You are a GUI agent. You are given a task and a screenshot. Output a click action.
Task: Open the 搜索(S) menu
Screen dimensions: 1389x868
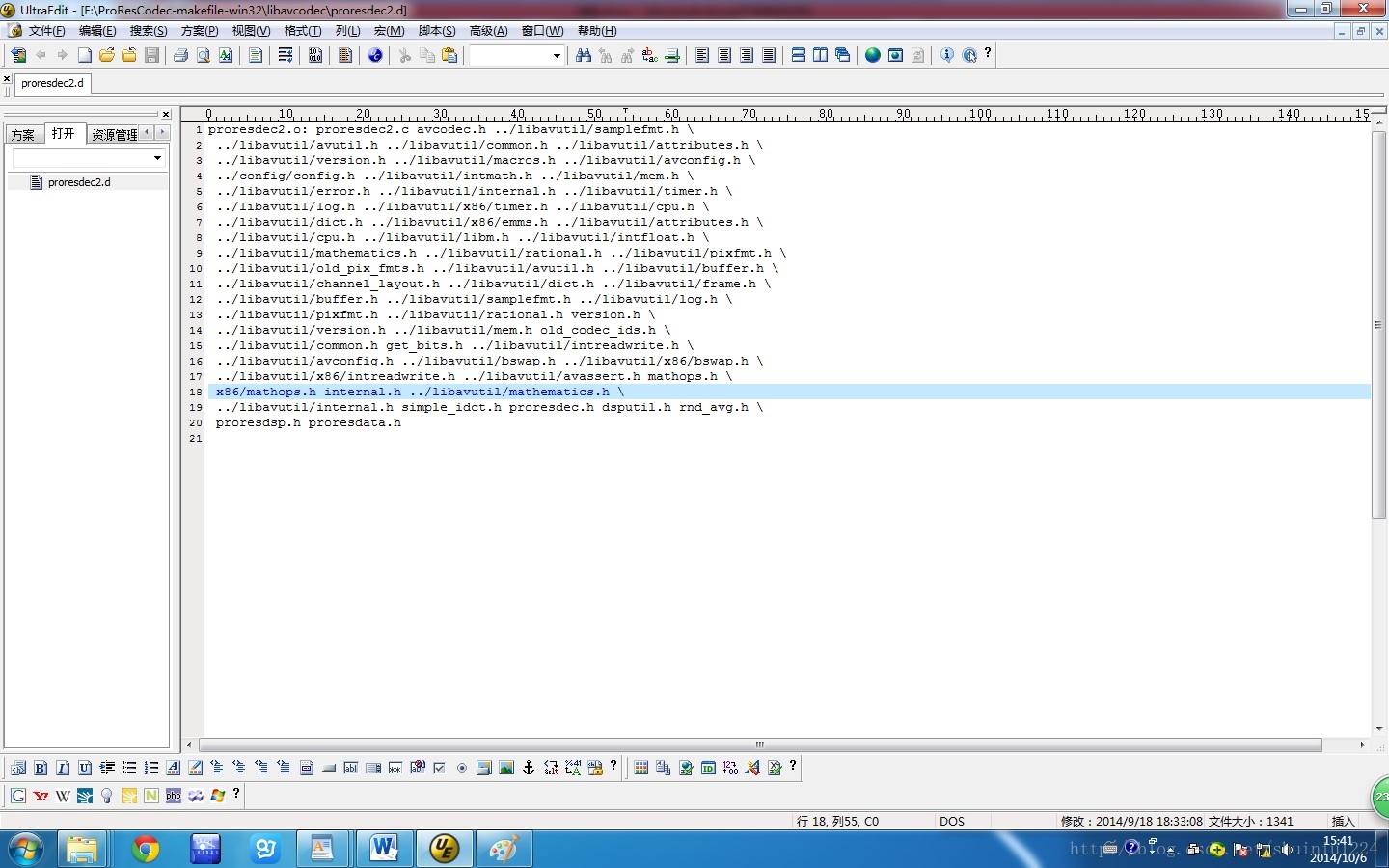tap(149, 31)
